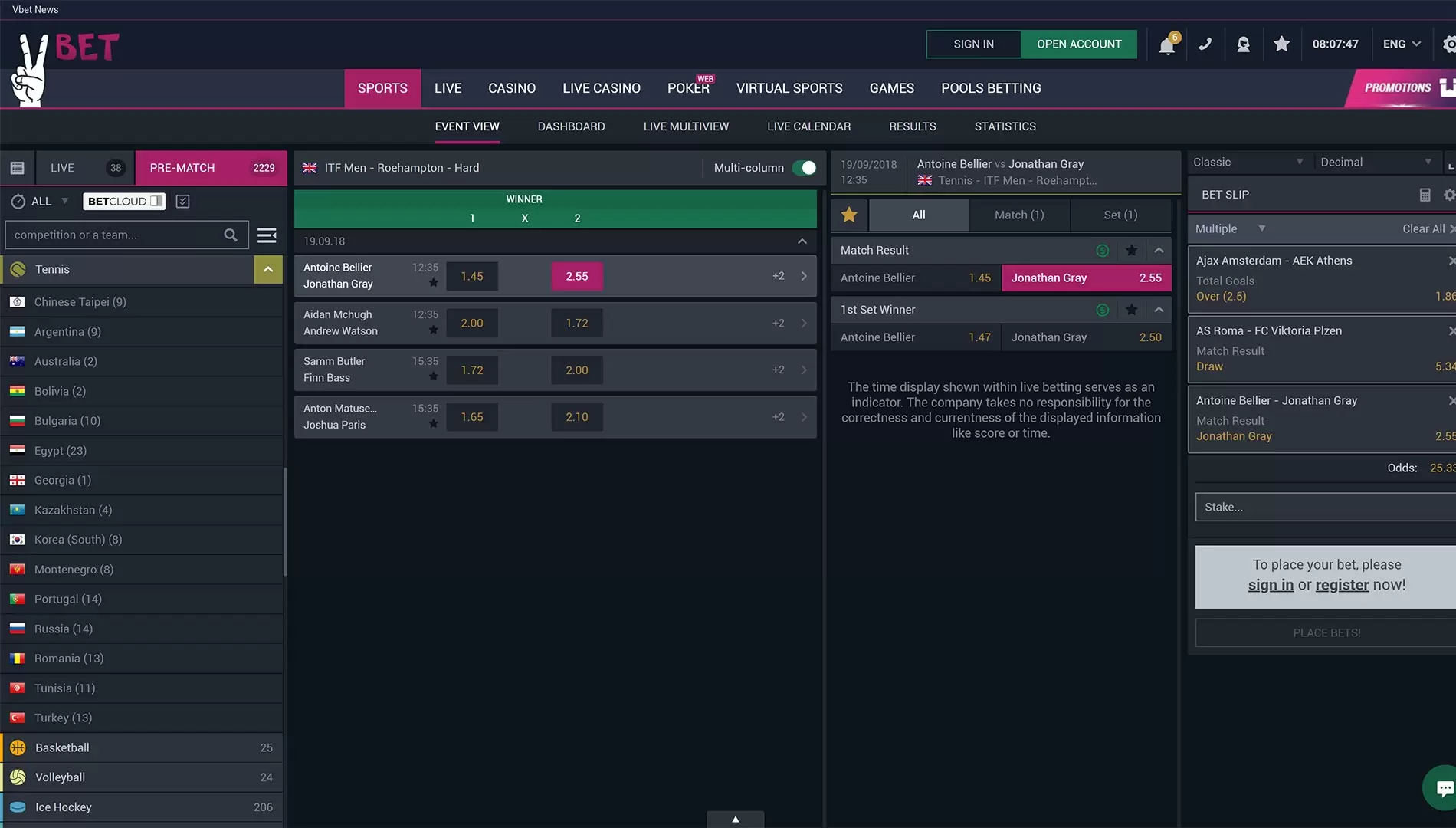Select odds 2.00 for Aidan Mchugh
Screen dimensions: 1456x828
point(472,323)
